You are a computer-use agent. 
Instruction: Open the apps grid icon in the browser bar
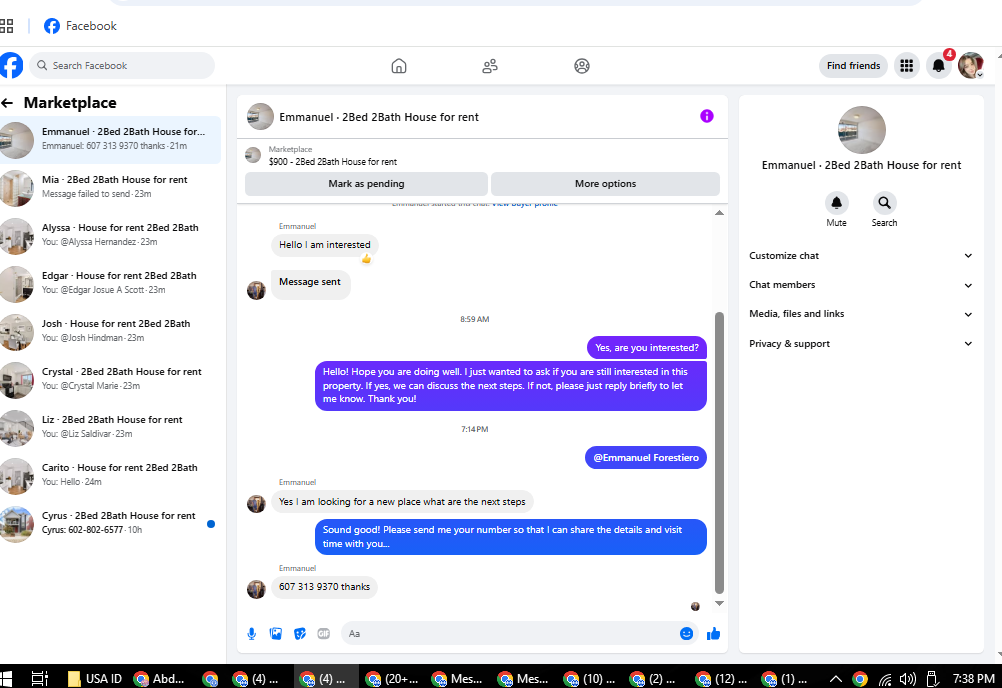[x=6, y=26]
